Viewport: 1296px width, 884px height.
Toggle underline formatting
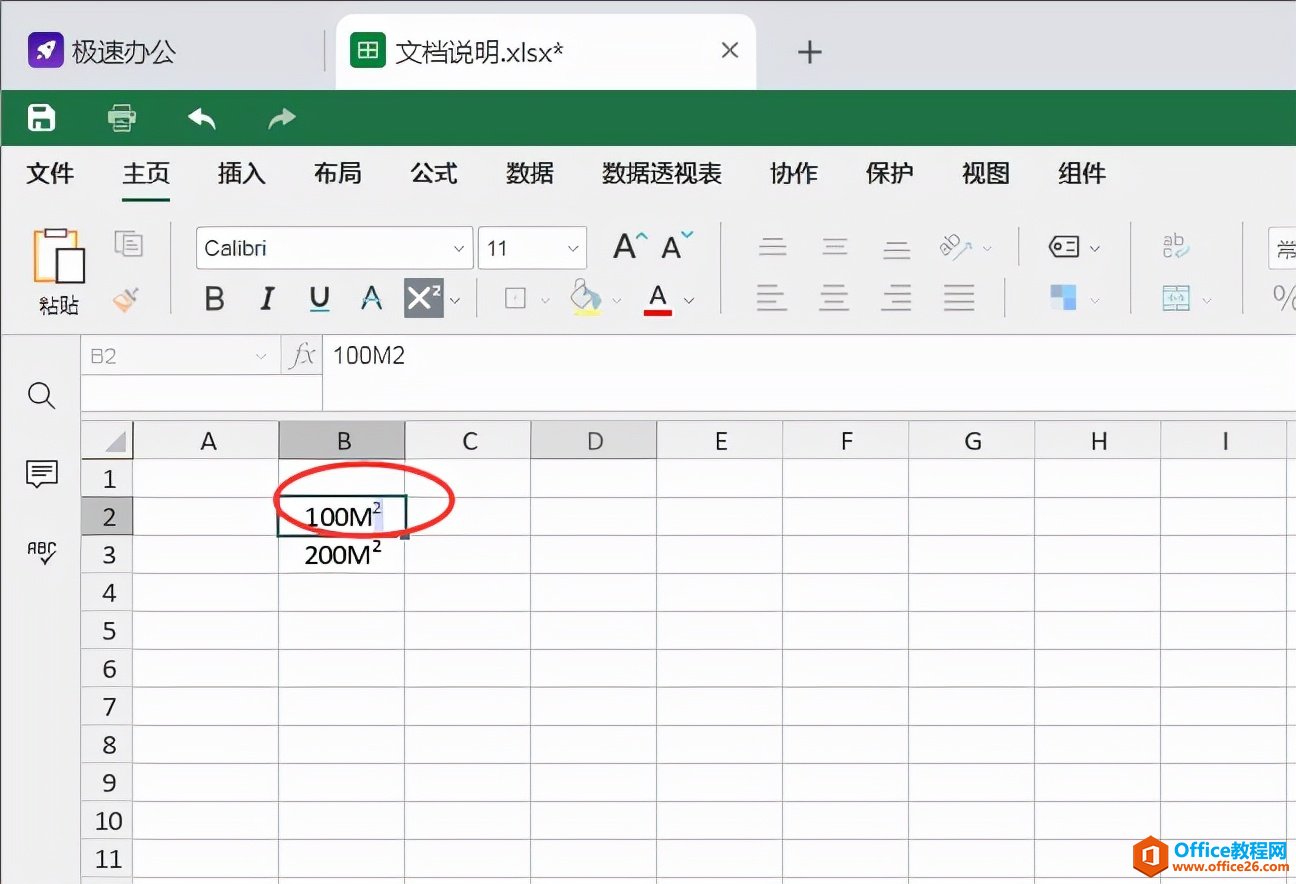(x=320, y=299)
